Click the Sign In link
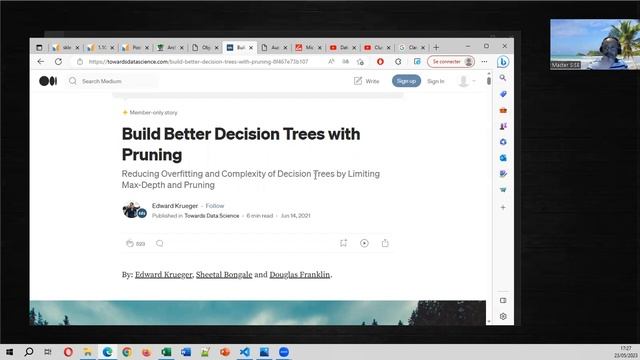Viewport: 640px width, 360px height. click(x=436, y=81)
